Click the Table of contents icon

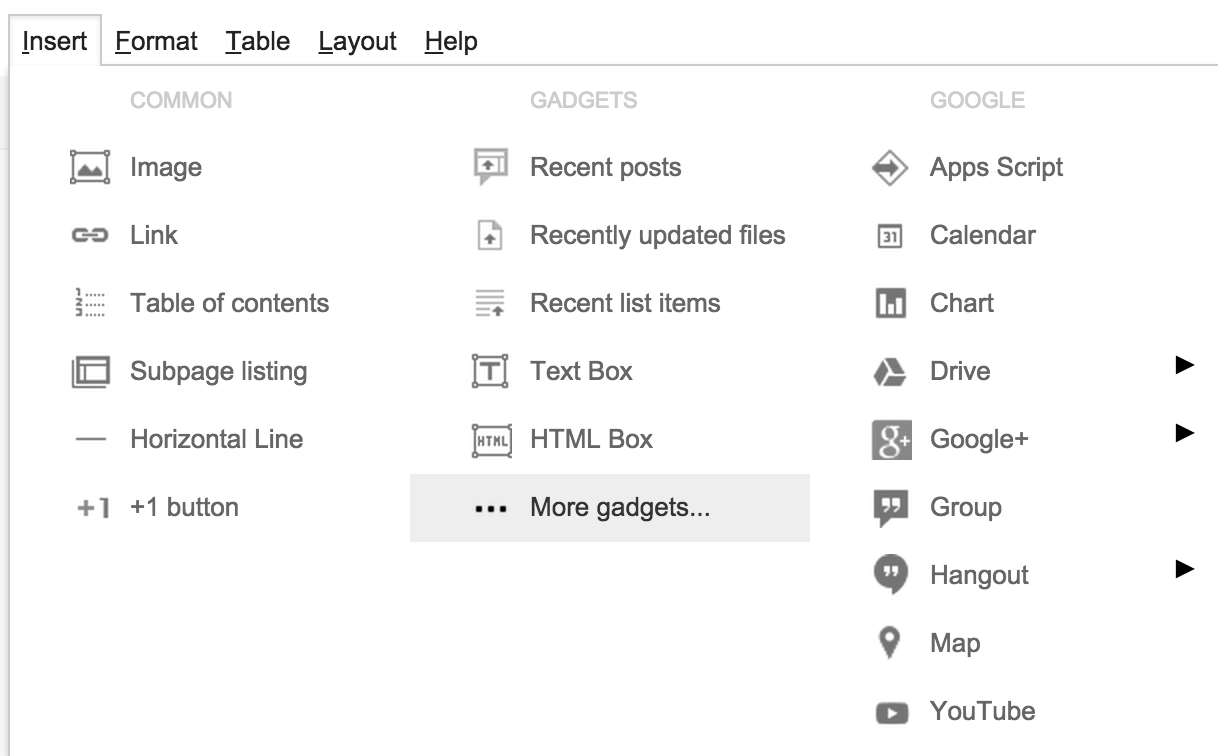(x=90, y=303)
